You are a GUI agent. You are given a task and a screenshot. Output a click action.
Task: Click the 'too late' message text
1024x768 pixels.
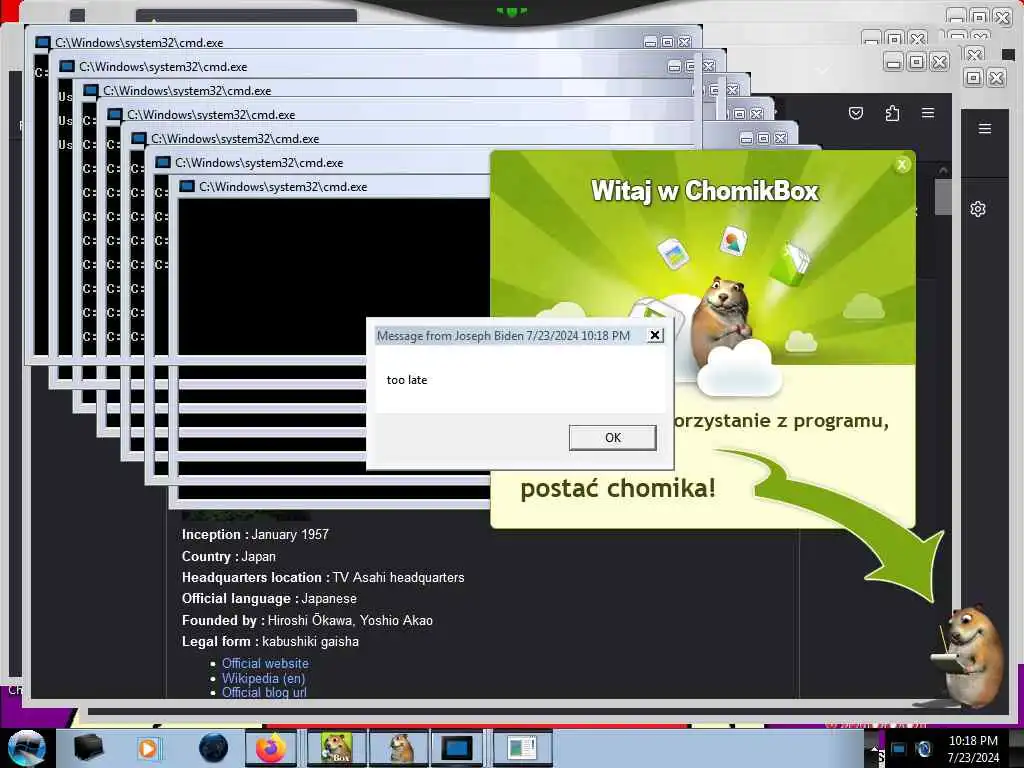coord(407,380)
